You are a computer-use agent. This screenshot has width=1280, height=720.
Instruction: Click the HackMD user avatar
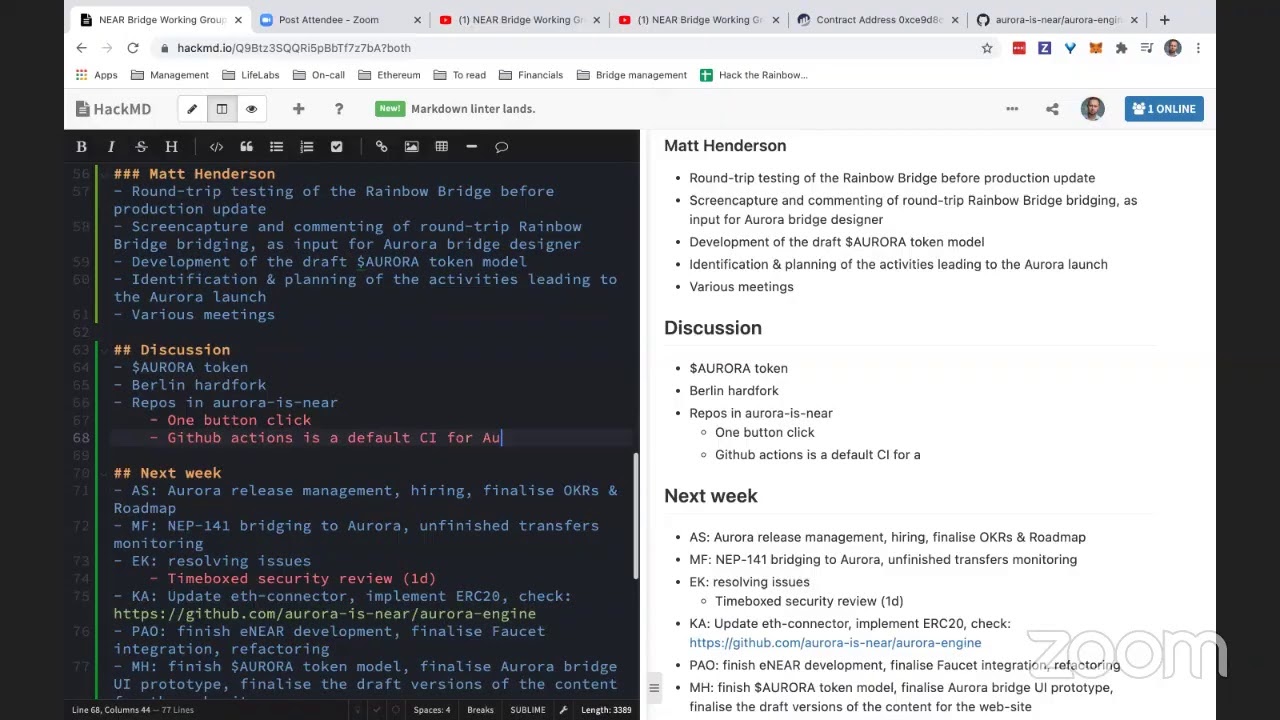click(1092, 109)
